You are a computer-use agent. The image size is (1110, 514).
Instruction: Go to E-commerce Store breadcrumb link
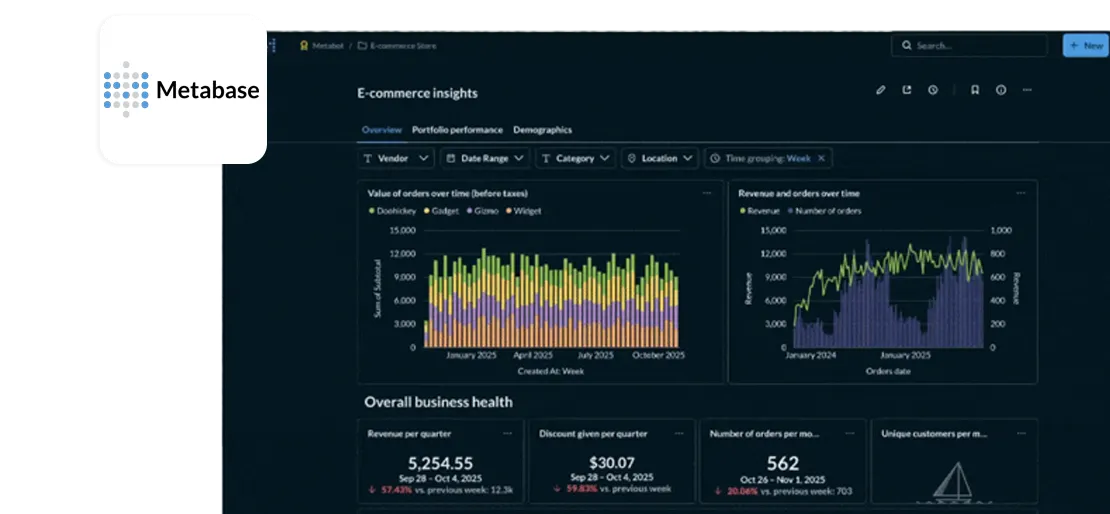[x=403, y=45]
